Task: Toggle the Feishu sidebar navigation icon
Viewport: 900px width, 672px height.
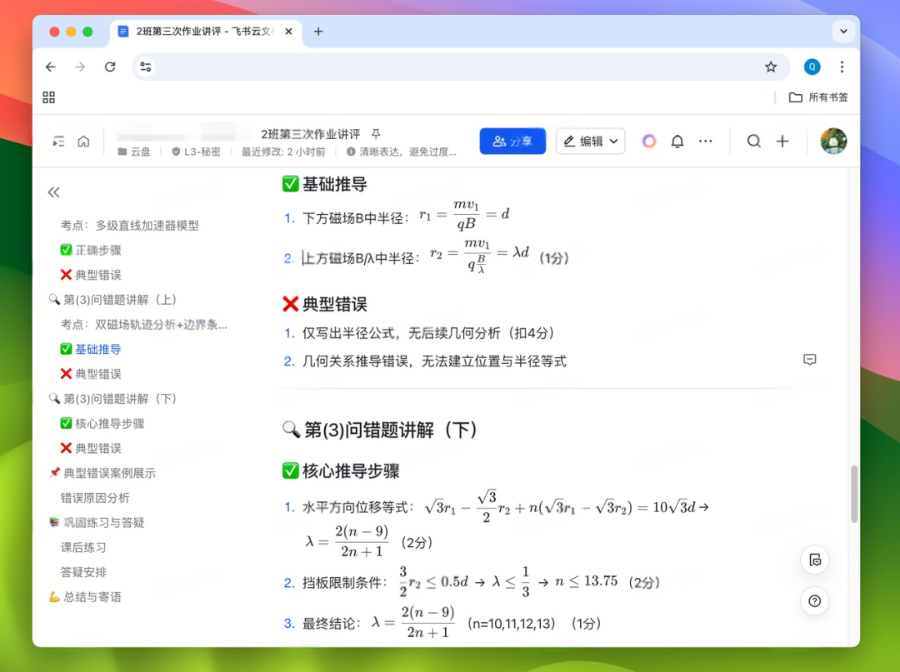Action: [x=59, y=141]
